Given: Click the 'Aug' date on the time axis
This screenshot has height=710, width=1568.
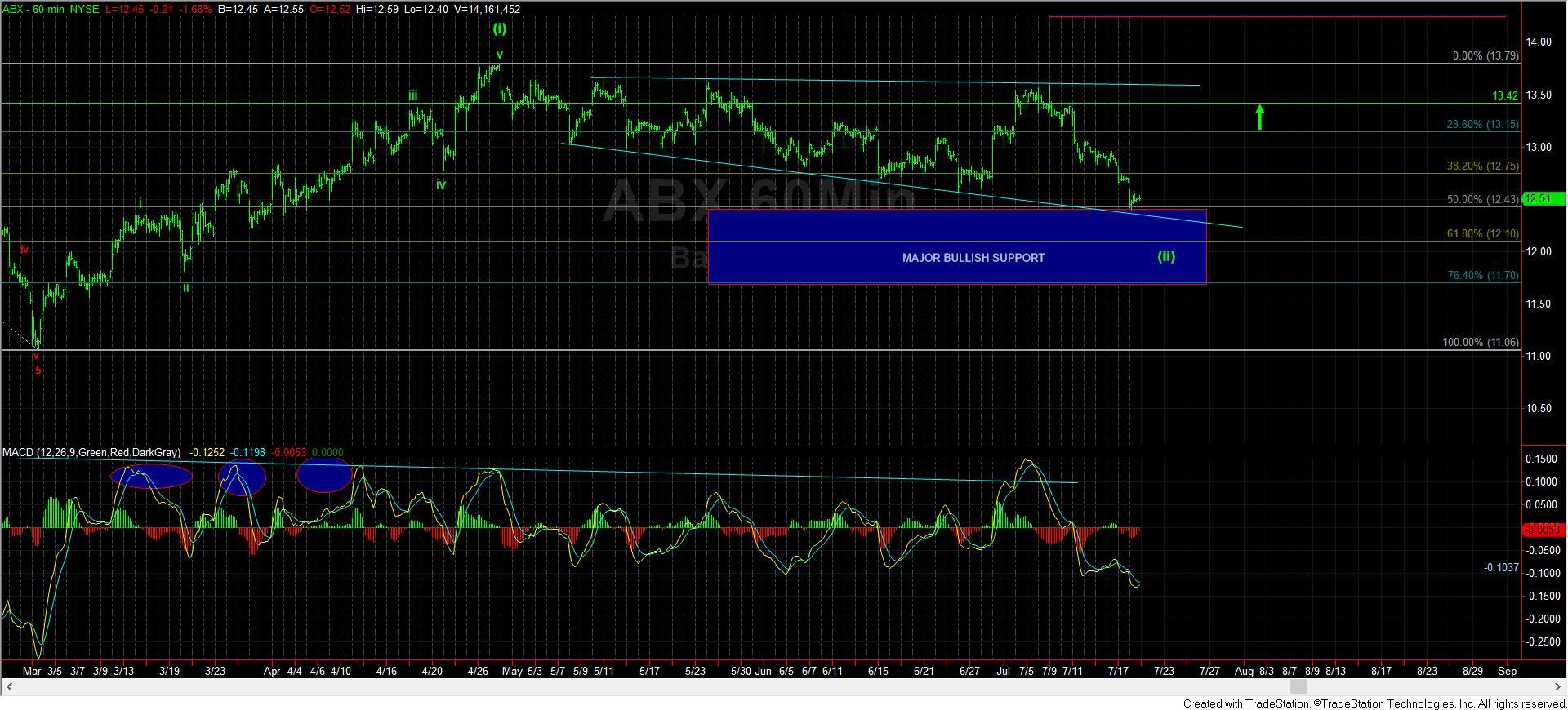Looking at the screenshot, I should [1244, 672].
